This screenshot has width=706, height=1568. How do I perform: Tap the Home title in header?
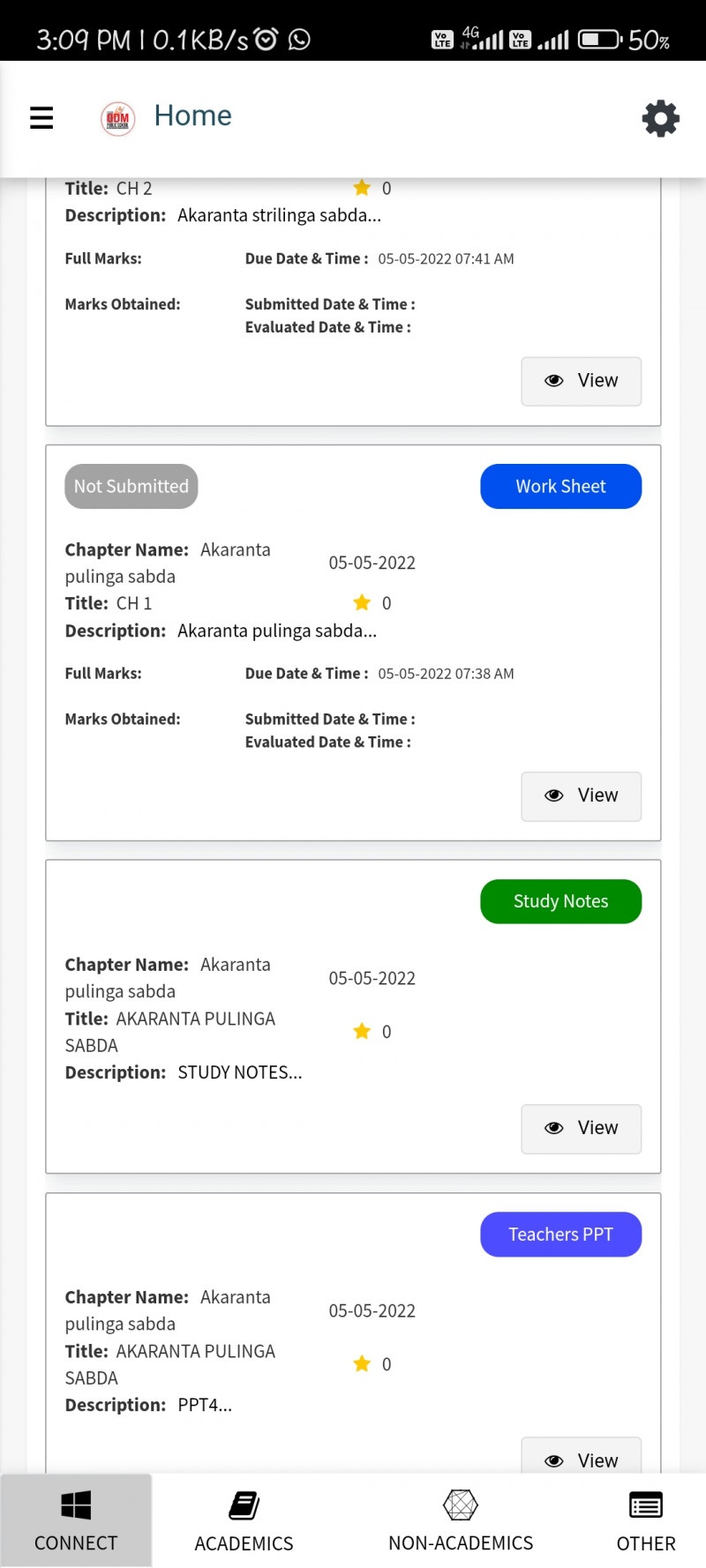(192, 116)
